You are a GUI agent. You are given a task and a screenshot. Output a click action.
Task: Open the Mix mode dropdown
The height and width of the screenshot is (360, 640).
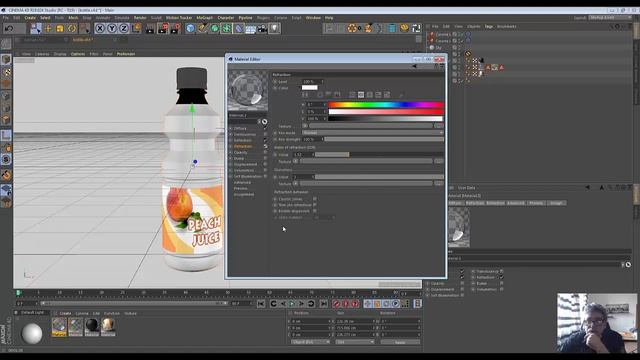coord(373,133)
